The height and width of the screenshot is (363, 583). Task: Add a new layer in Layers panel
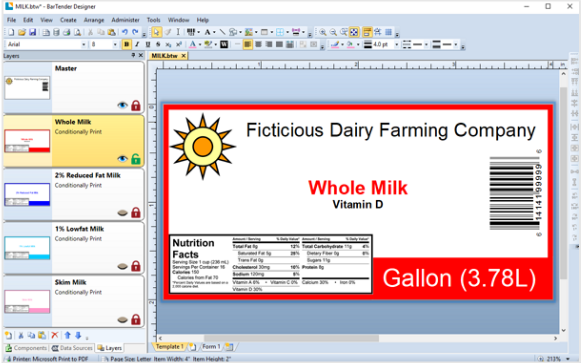[9, 335]
